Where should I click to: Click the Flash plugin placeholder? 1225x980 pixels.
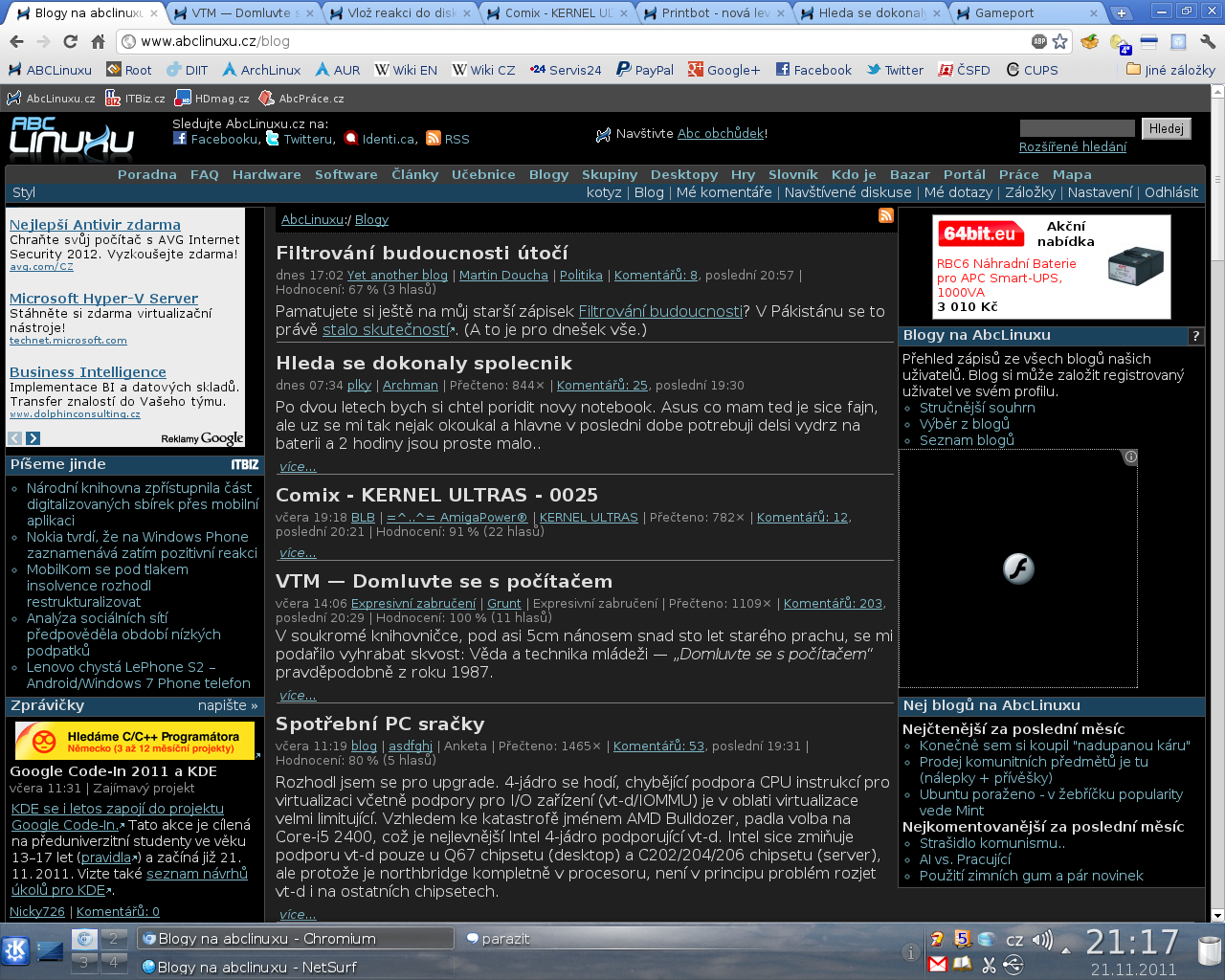coord(1018,568)
